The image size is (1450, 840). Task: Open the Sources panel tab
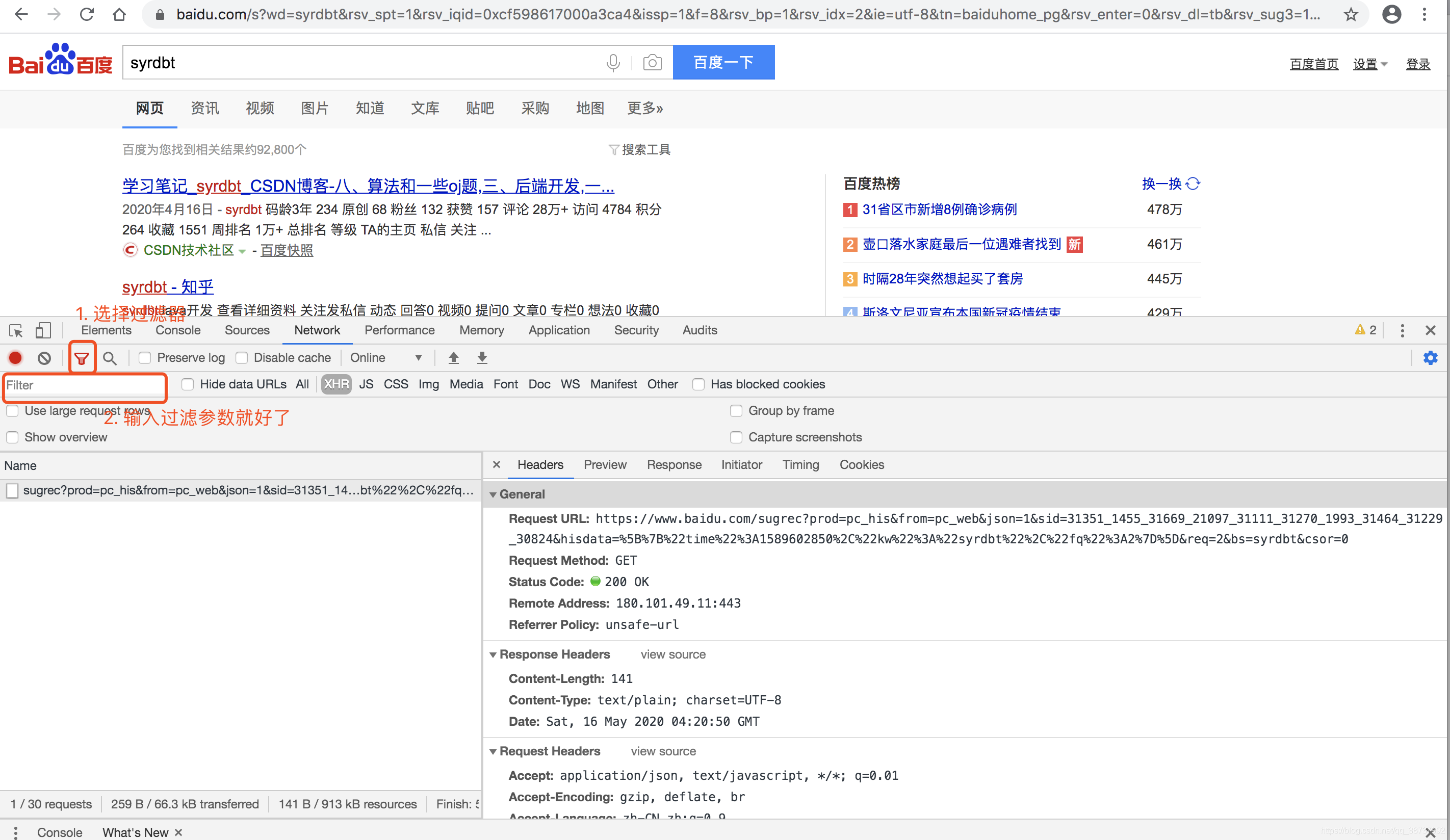pos(247,330)
